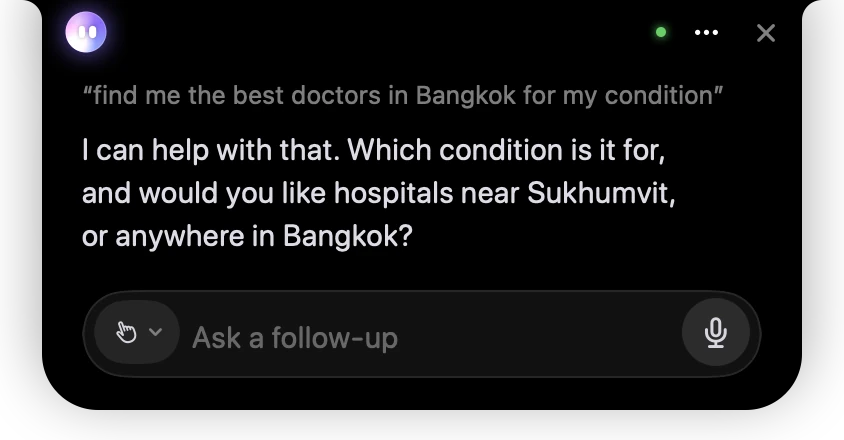Click empty area right of follow-up placeholder
The image size is (844, 440).
pyautogui.click(x=538, y=337)
